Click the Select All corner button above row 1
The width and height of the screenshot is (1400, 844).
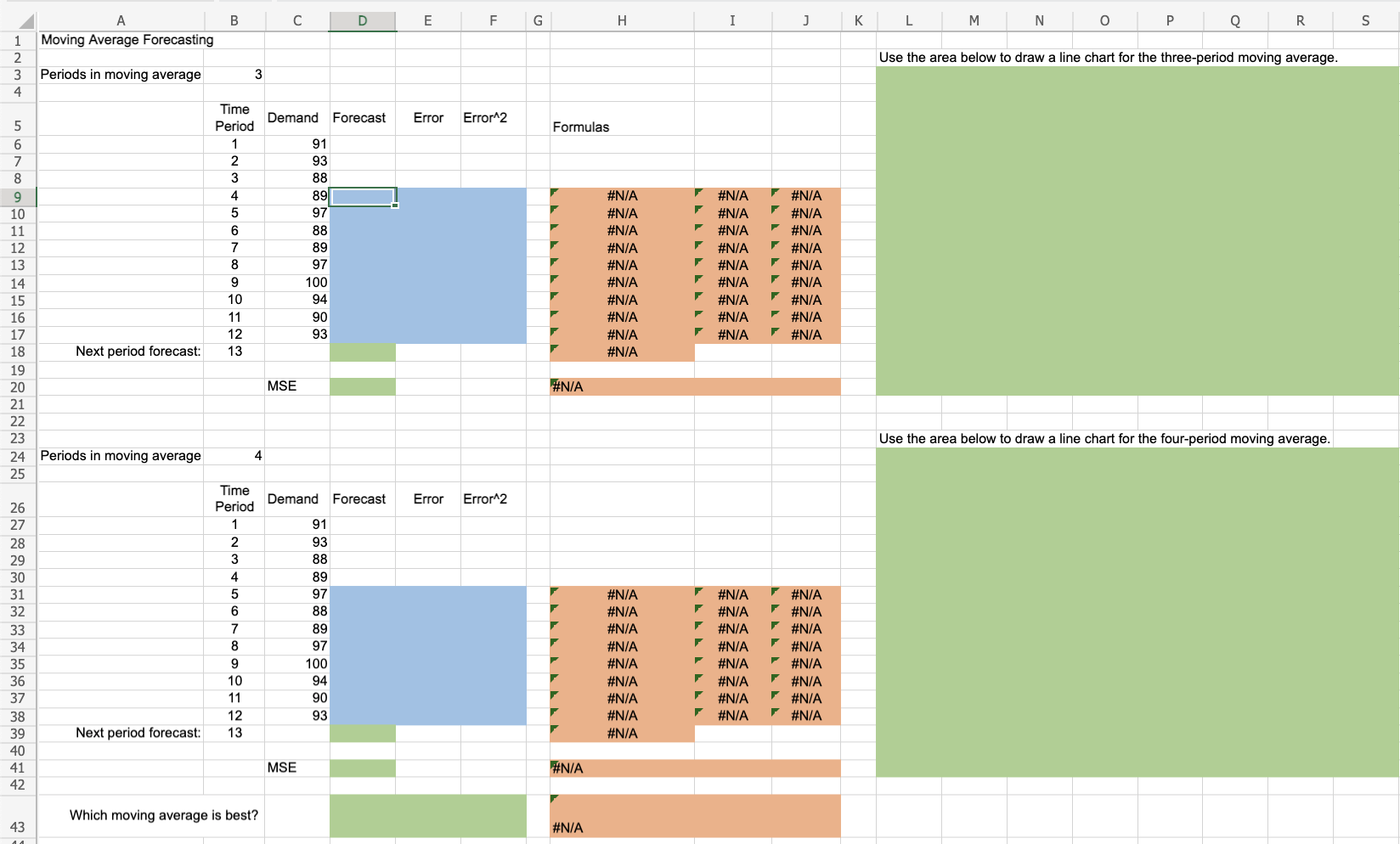(25, 20)
